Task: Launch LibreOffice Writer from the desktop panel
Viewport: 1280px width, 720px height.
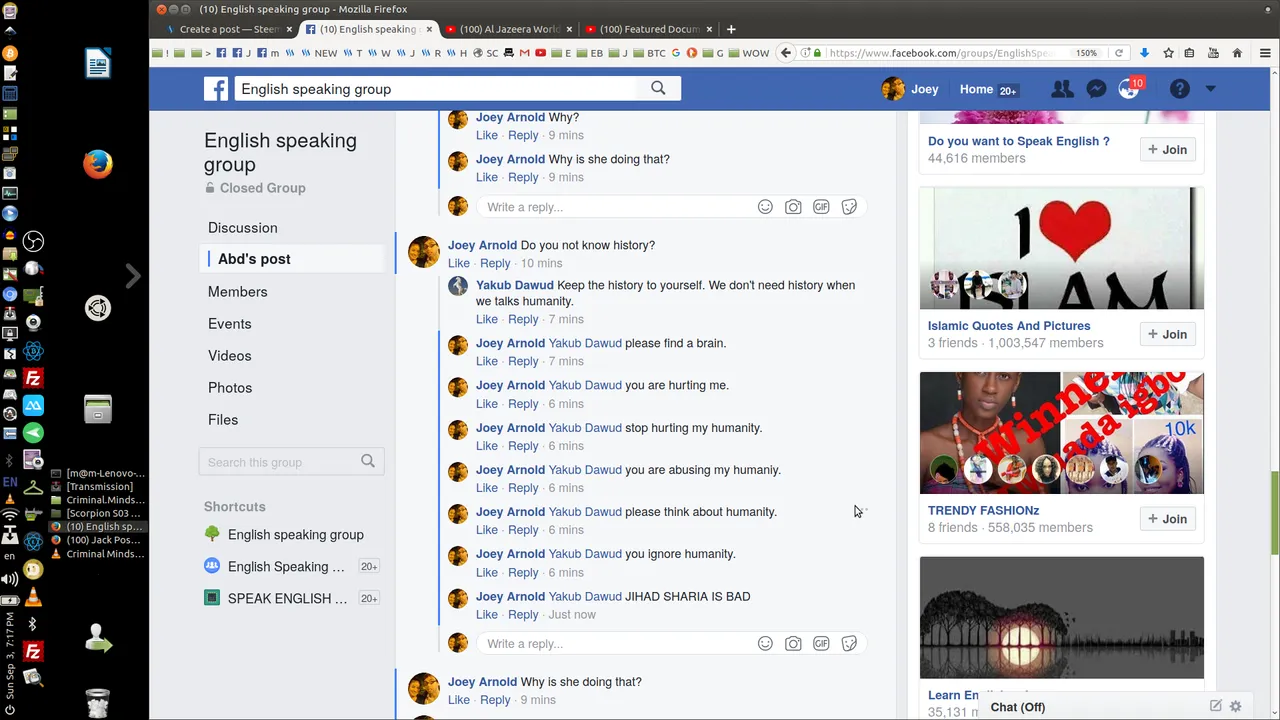Action: pyautogui.click(x=98, y=64)
